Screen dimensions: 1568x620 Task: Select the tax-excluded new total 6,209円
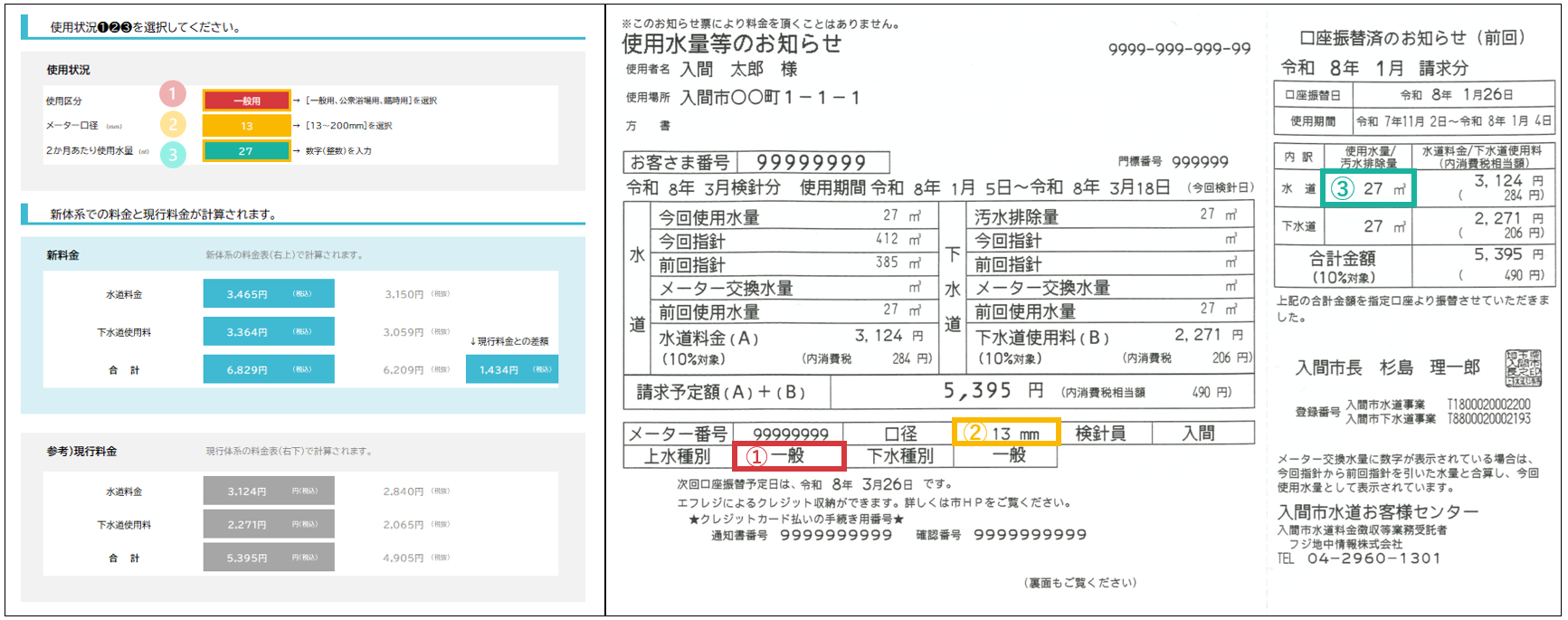(x=404, y=370)
